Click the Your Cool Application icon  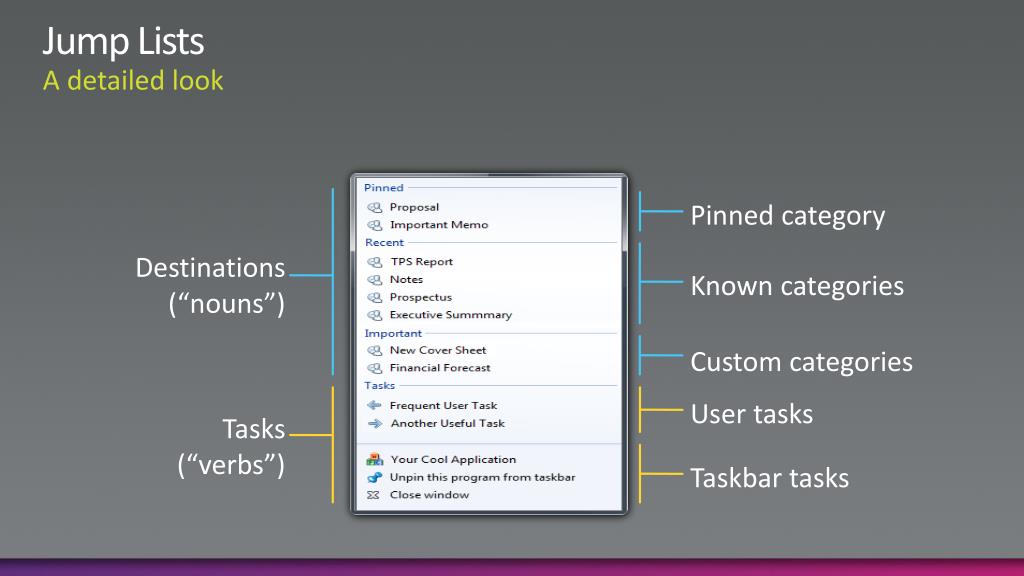(x=374, y=459)
